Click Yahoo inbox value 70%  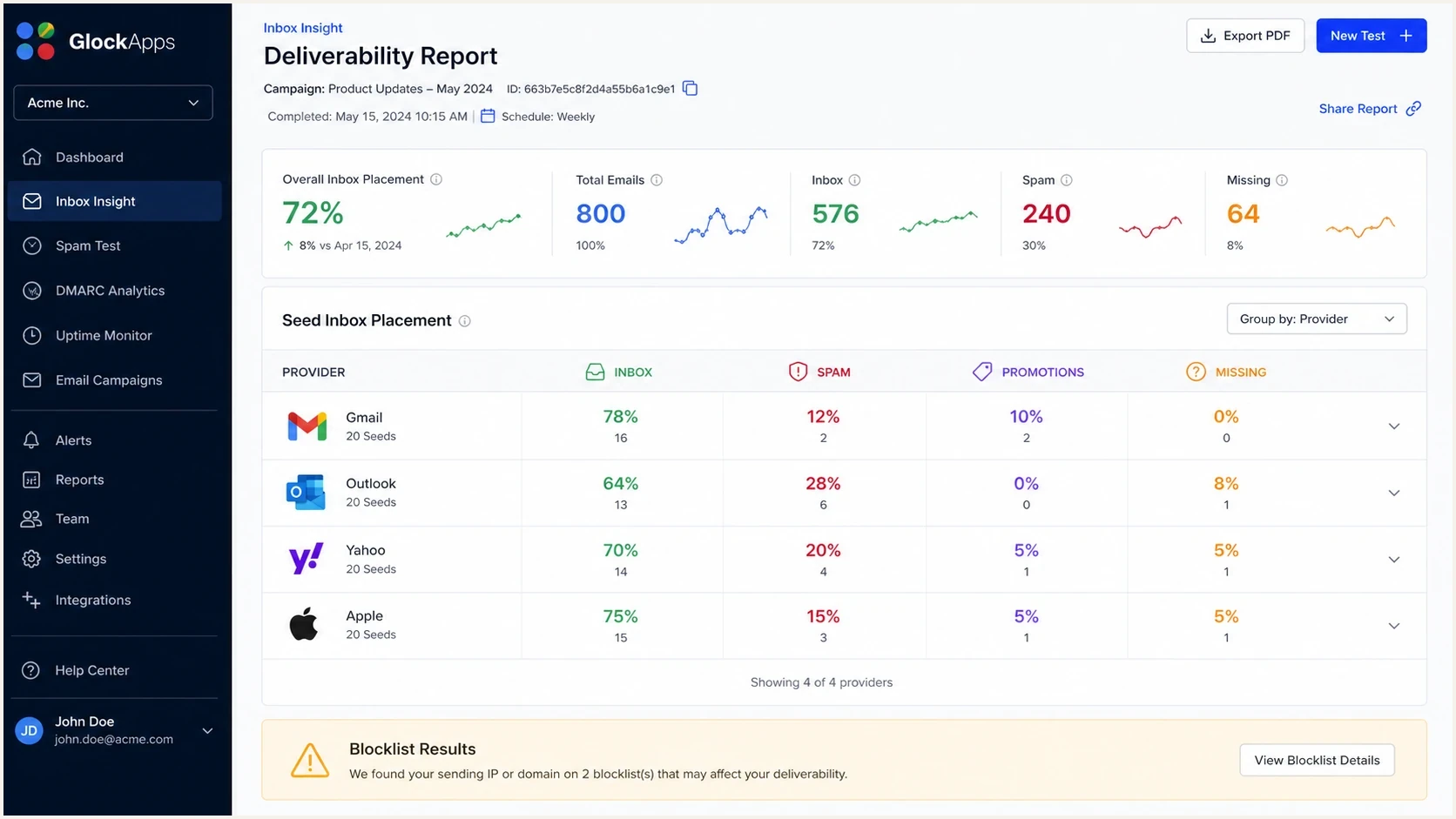coord(621,550)
